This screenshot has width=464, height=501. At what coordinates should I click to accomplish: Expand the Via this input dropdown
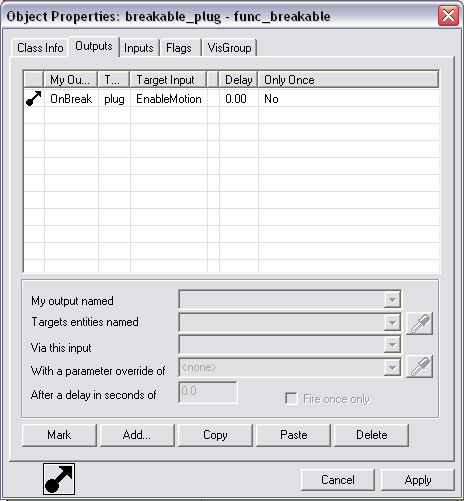coord(392,344)
